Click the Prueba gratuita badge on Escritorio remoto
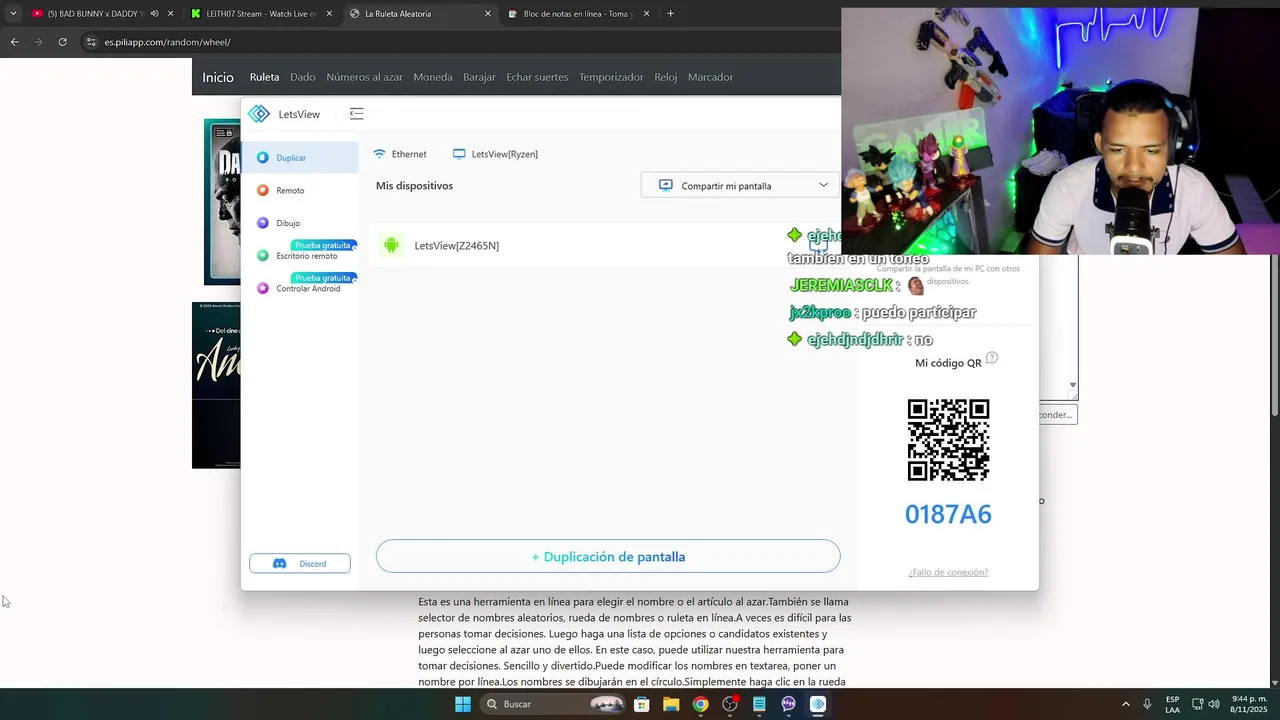 click(323, 245)
